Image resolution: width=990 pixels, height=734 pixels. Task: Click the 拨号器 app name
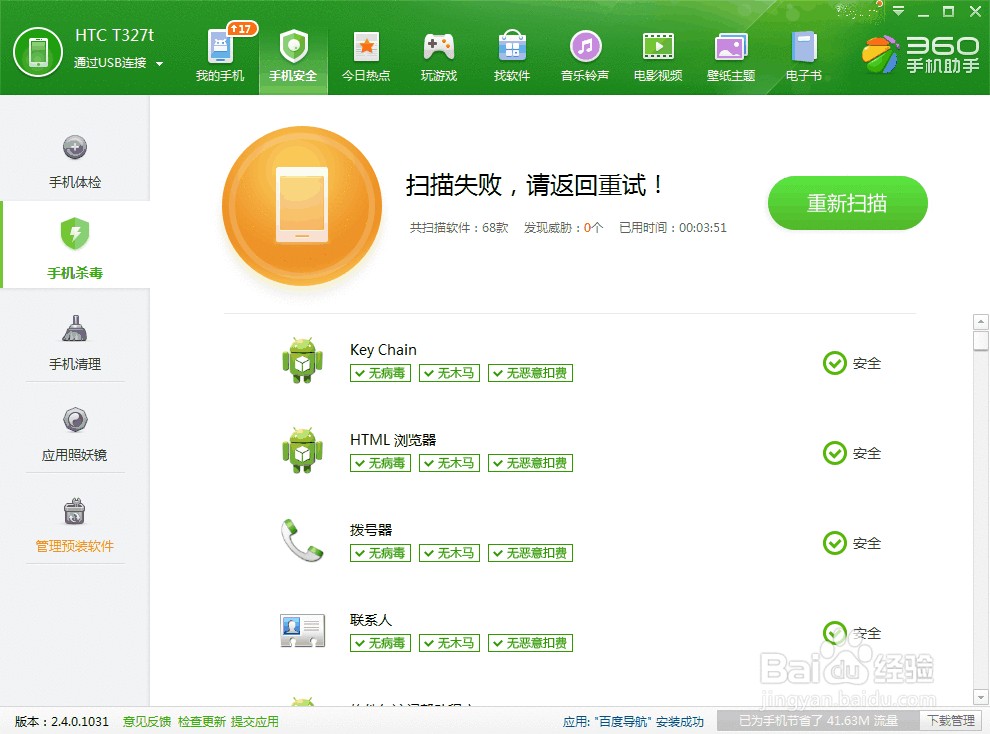[x=371, y=530]
